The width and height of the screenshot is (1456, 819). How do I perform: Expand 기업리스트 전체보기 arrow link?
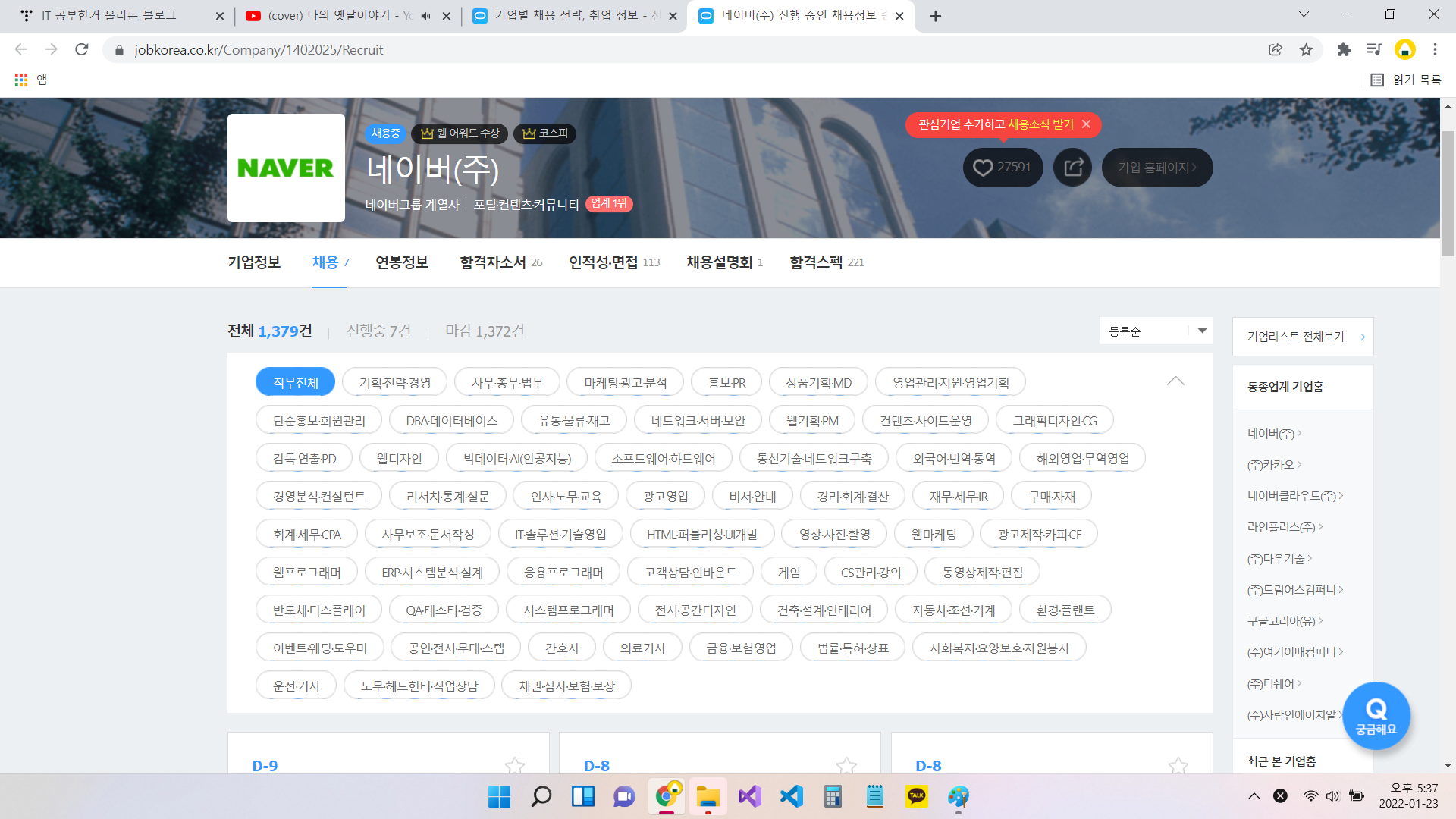(x=1362, y=337)
